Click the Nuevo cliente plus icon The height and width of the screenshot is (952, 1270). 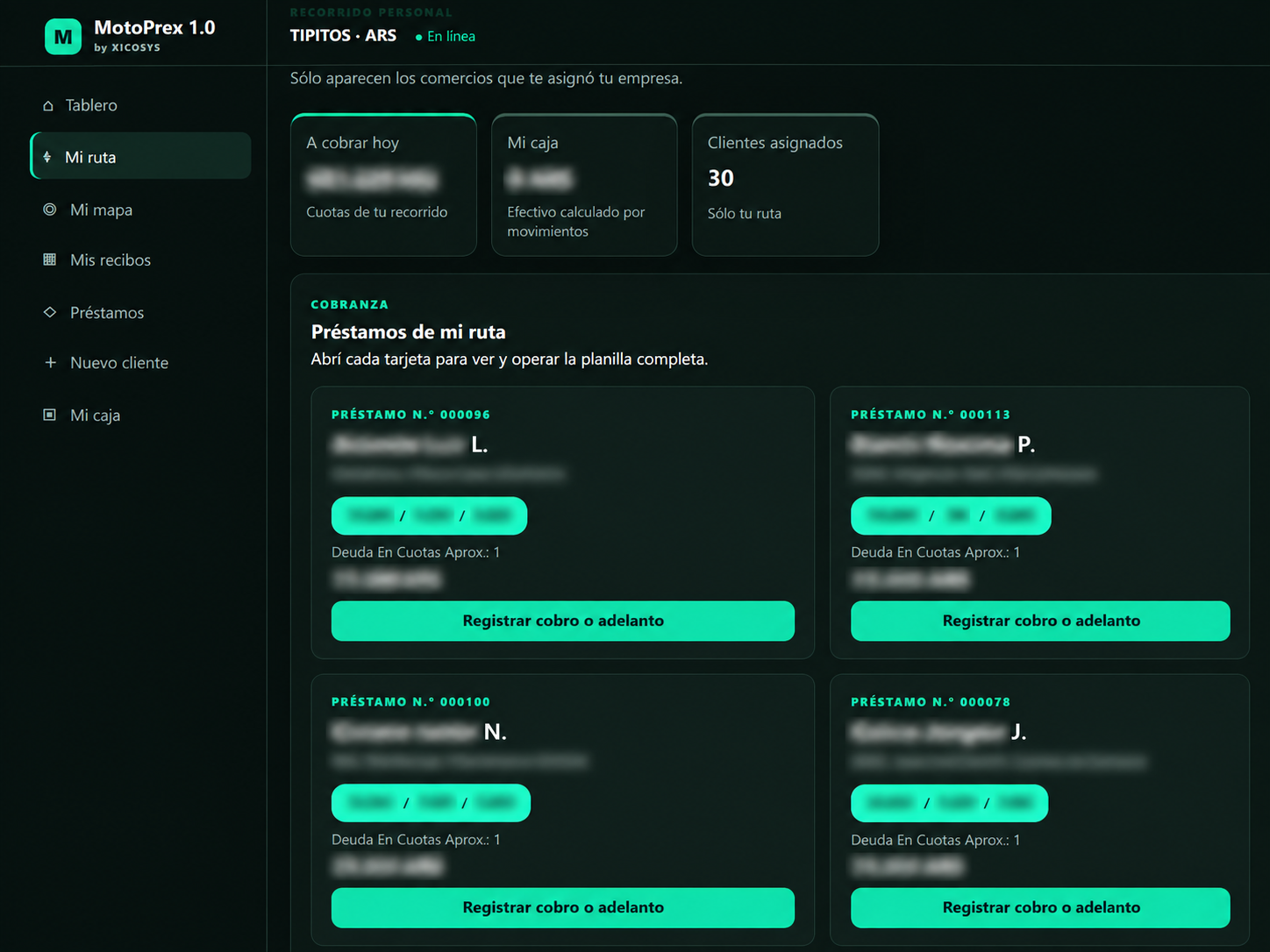tap(50, 362)
